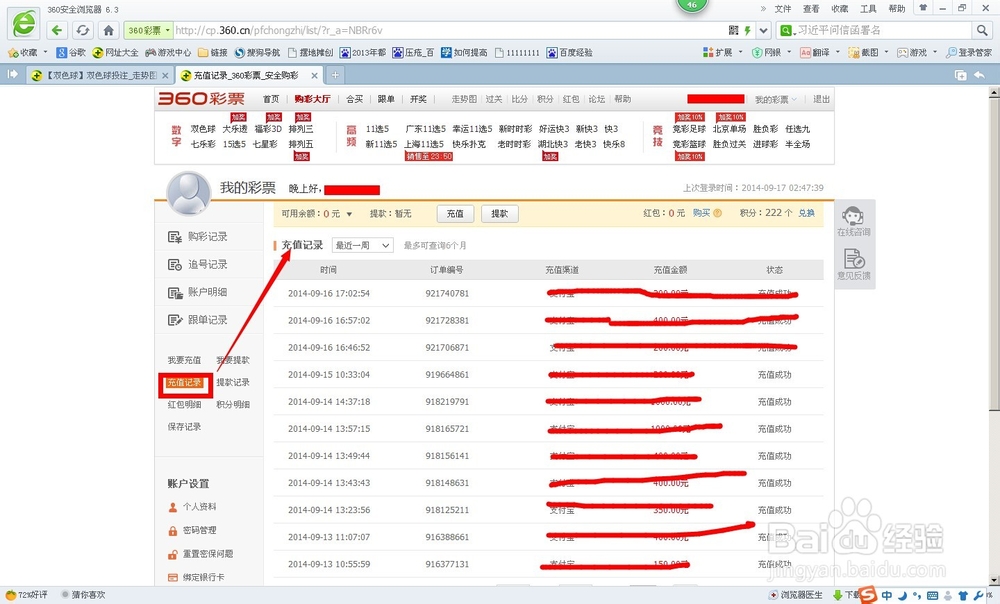Switch to the 双色球投注 tab
Image resolution: width=1000 pixels, height=604 pixels.
click(x=99, y=75)
